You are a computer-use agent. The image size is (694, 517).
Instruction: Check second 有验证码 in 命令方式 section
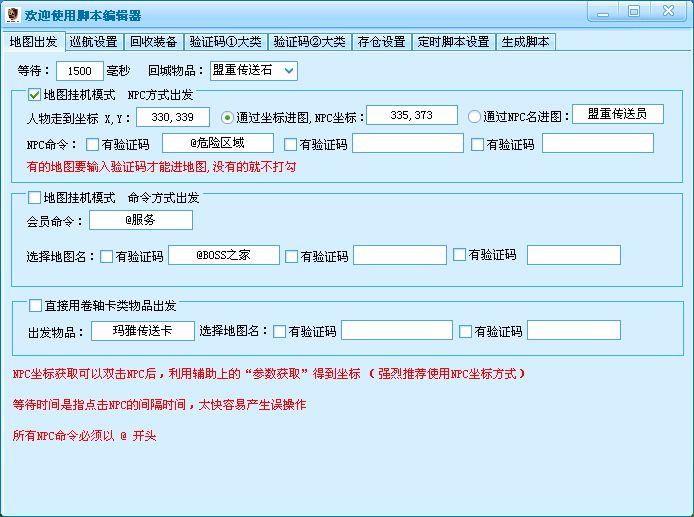click(291, 256)
